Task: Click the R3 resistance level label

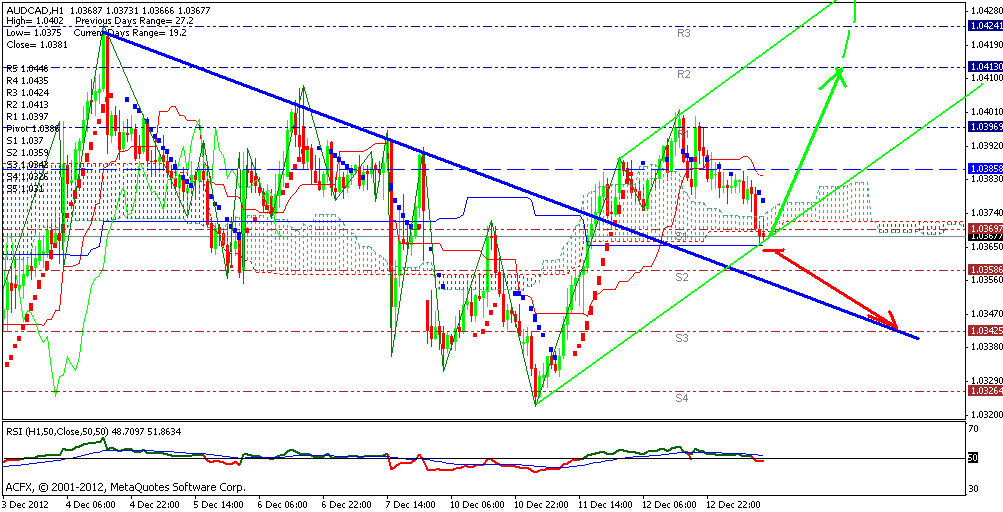Action: (684, 33)
